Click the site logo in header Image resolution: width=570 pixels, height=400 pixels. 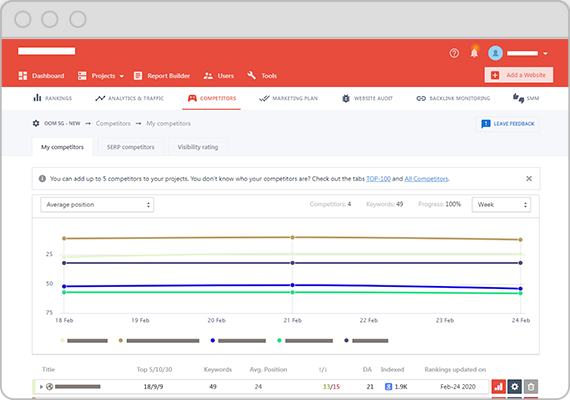coord(47,51)
